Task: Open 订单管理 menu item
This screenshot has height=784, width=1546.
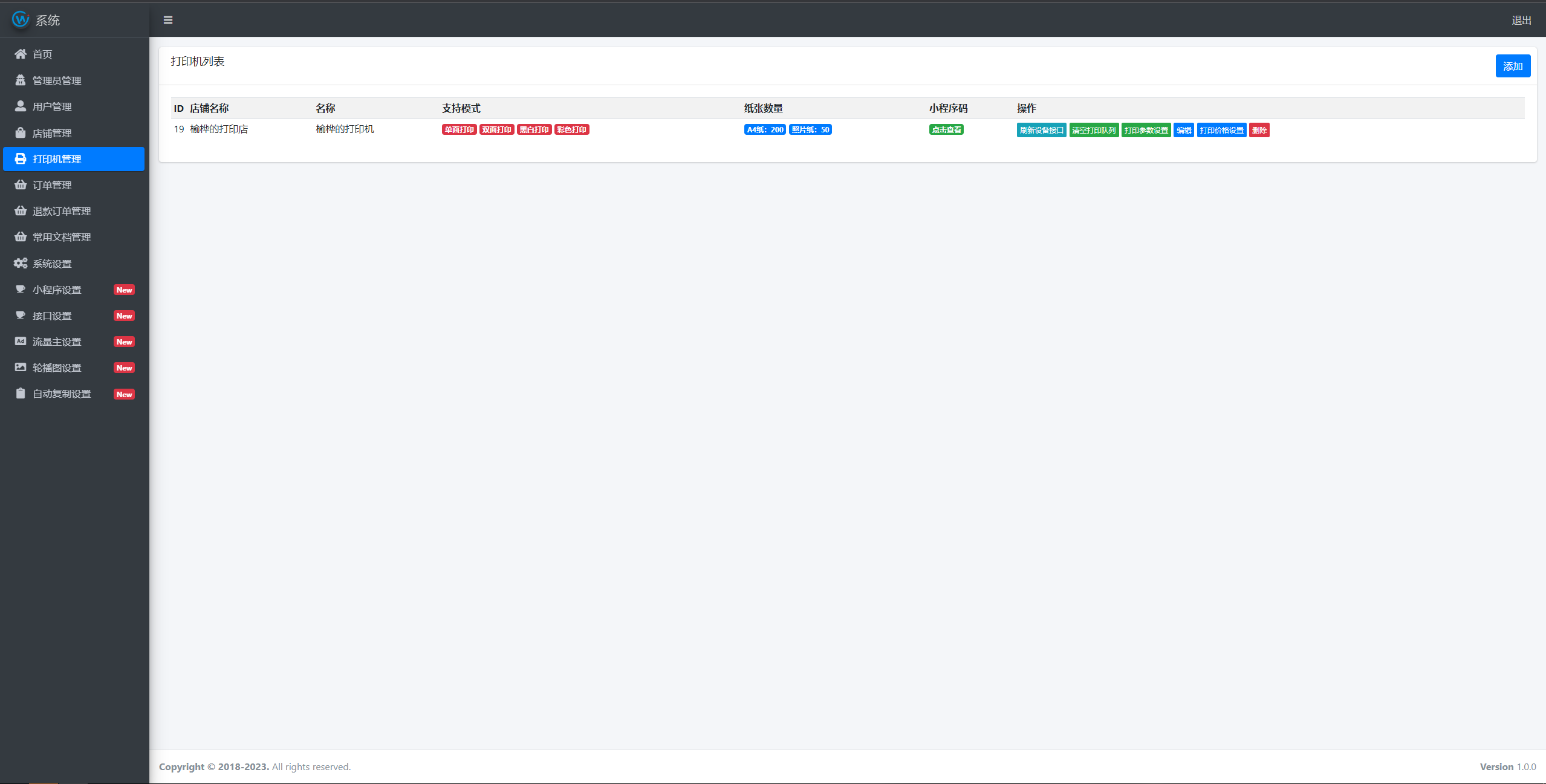Action: (x=74, y=185)
